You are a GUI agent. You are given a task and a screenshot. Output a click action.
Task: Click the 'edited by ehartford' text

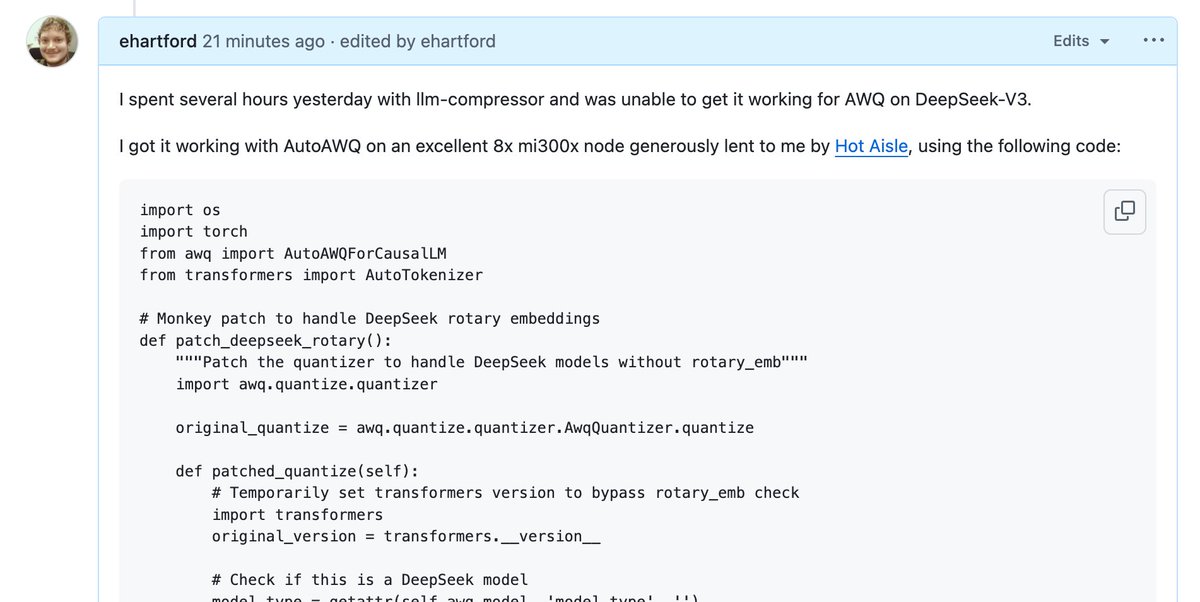pos(418,41)
